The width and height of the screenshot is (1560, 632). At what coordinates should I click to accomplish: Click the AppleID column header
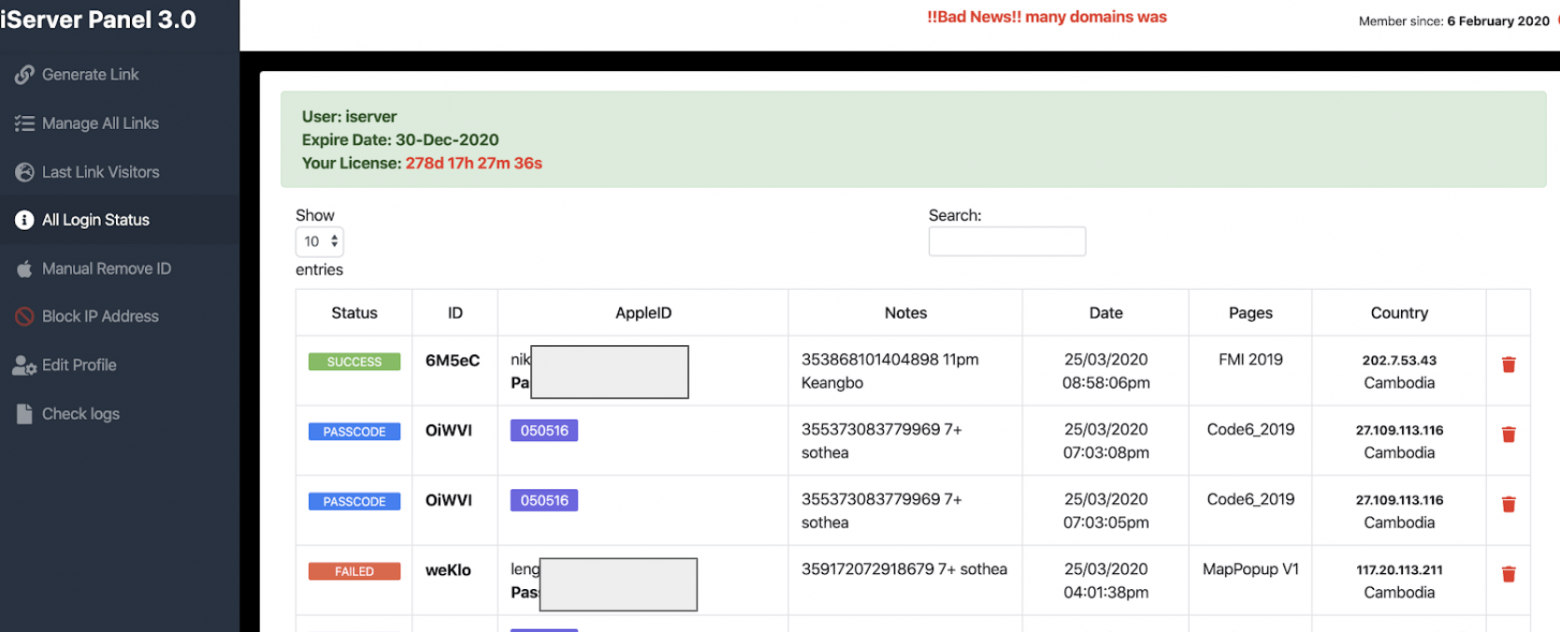coord(643,313)
